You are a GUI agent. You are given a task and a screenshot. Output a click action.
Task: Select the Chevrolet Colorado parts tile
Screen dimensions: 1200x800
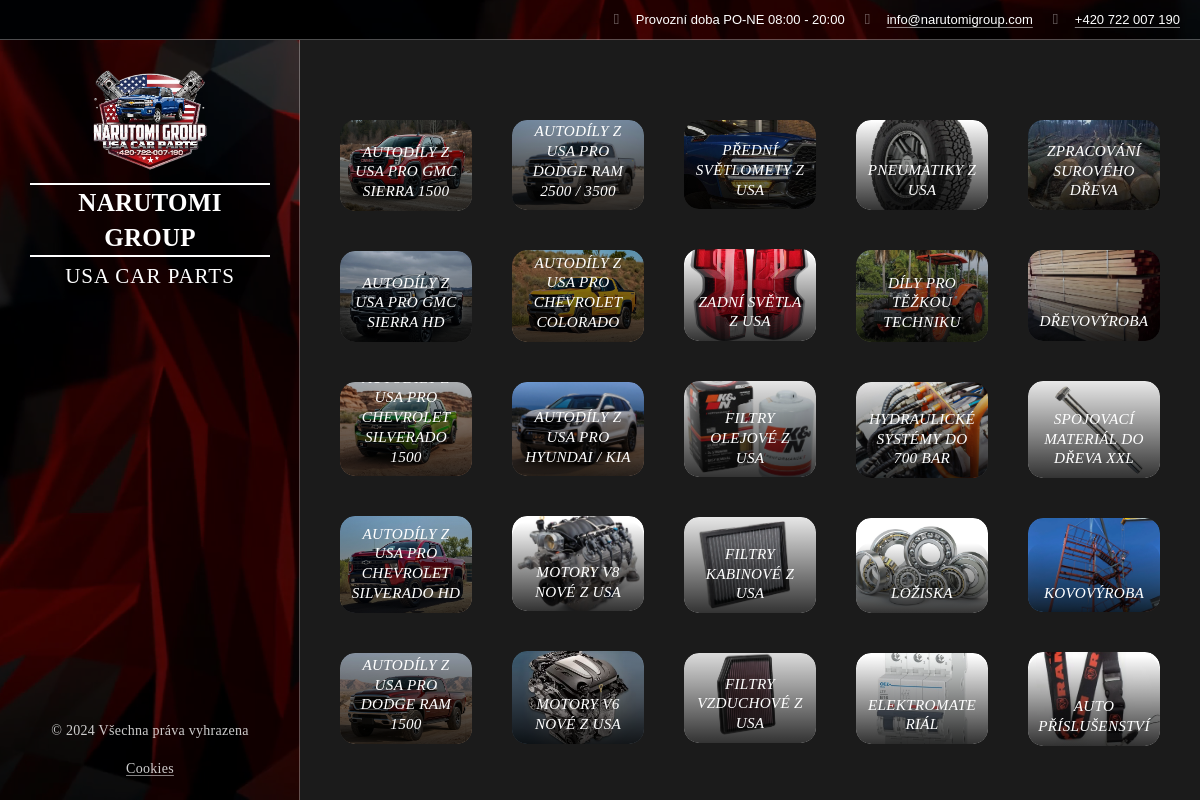click(x=578, y=296)
